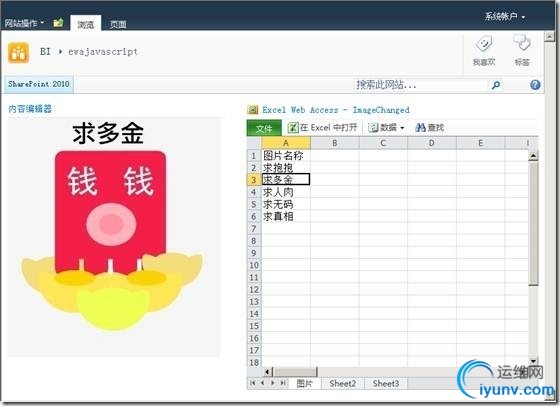The height and width of the screenshot is (406, 560).
Task: Click the spreadsheet scroll-up arrow
Action: click(533, 156)
